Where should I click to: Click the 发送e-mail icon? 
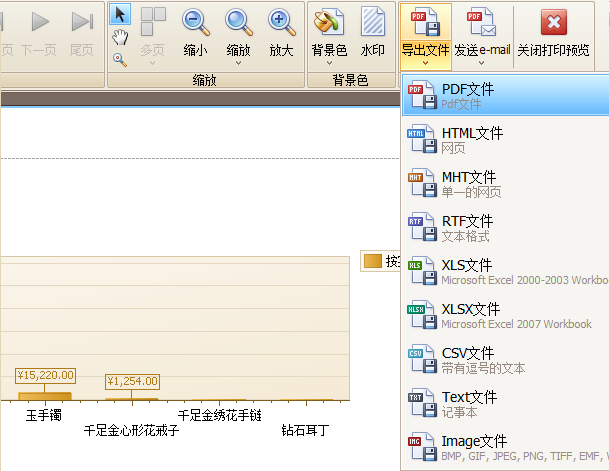tap(482, 23)
